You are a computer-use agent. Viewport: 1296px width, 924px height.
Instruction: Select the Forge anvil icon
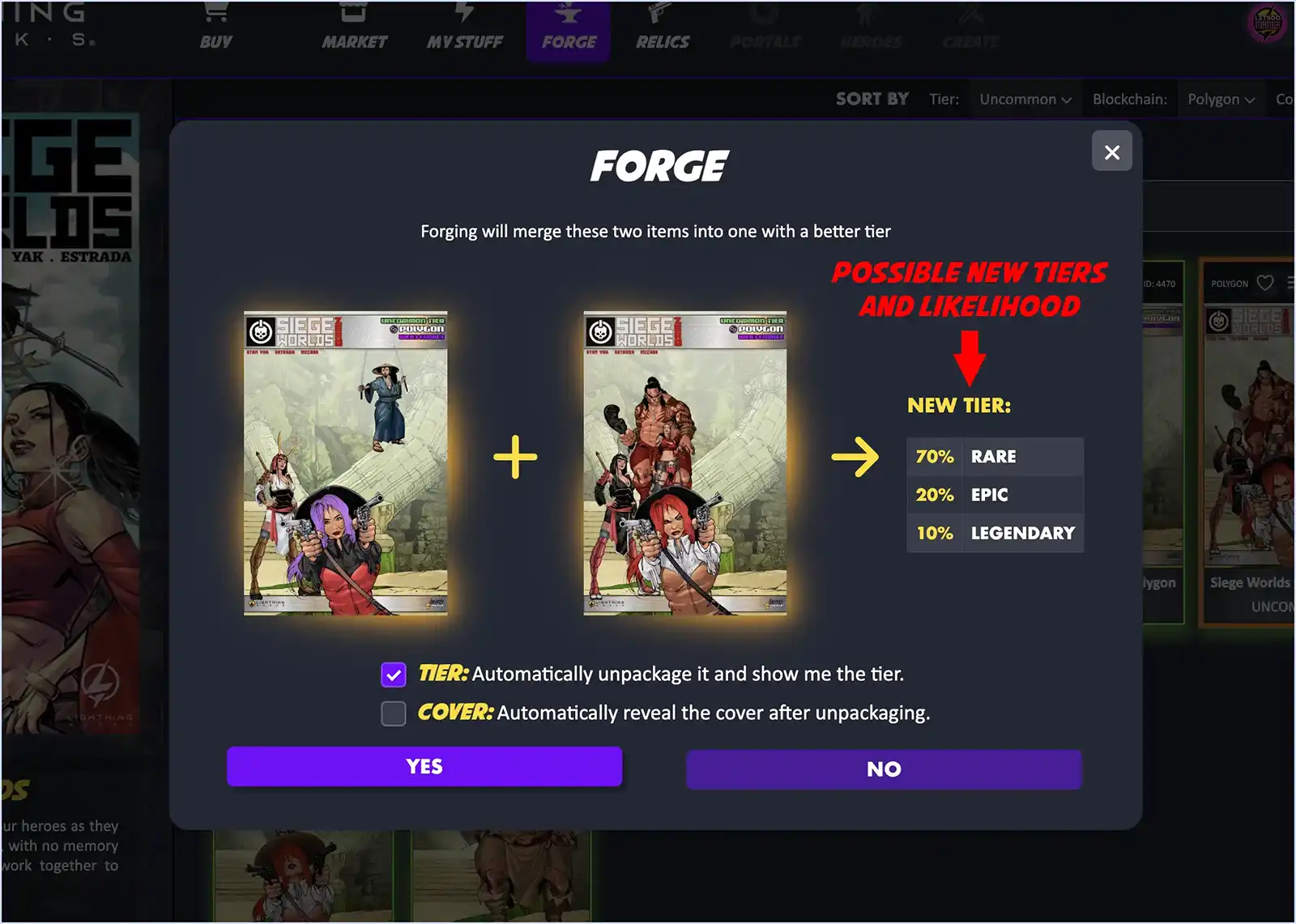(568, 13)
